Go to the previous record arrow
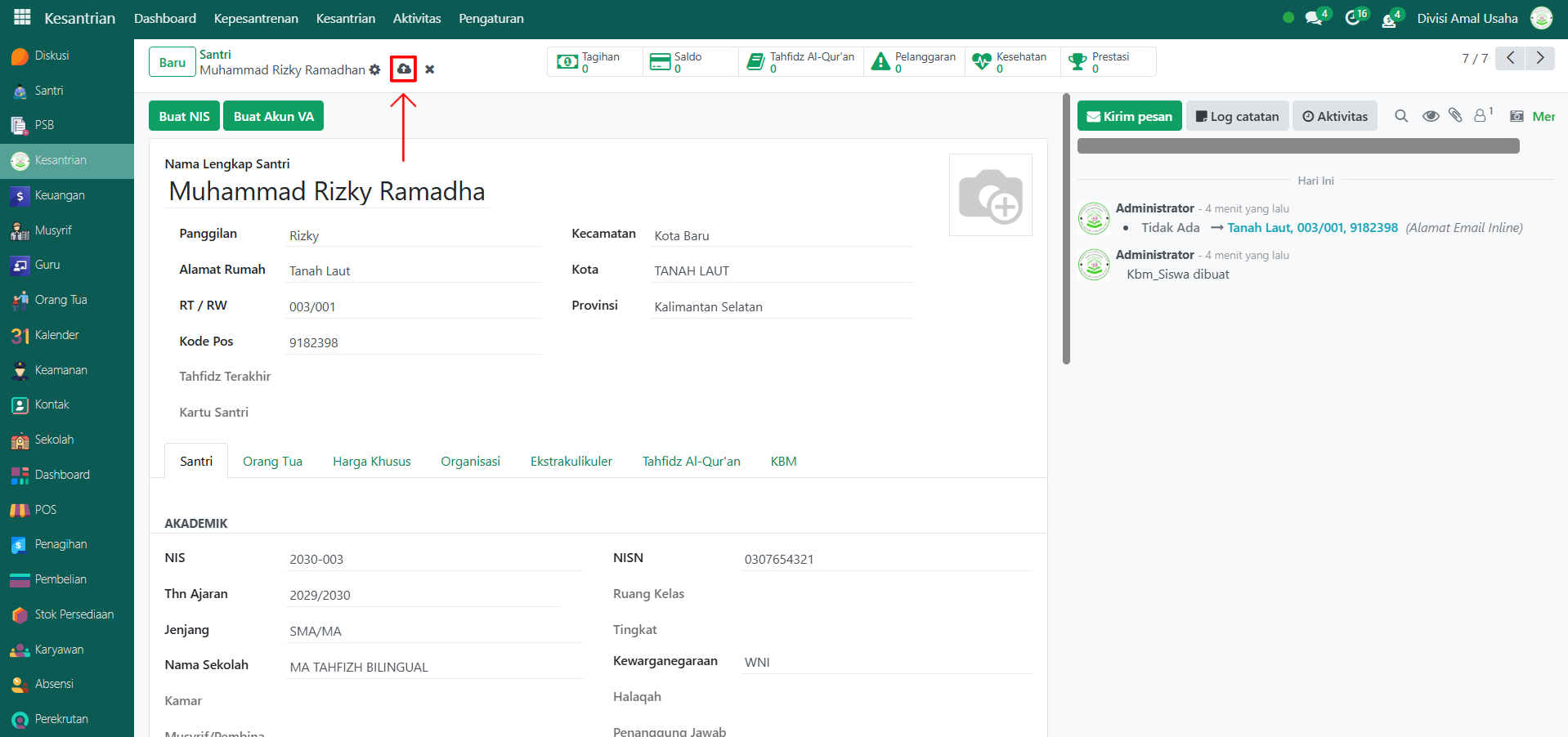This screenshot has width=1568, height=737. [1510, 58]
